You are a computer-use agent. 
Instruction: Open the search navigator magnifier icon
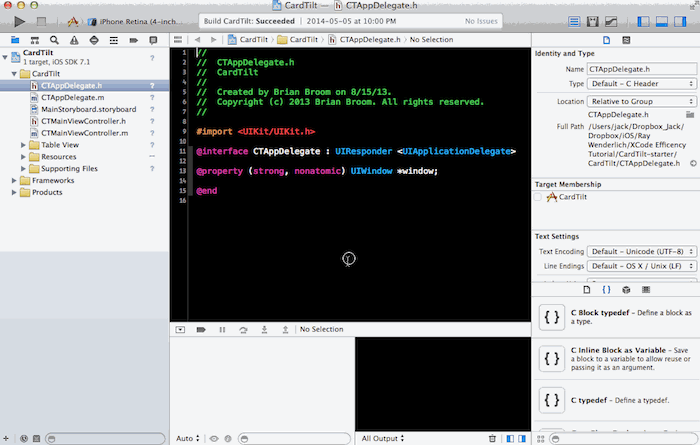(x=54, y=40)
